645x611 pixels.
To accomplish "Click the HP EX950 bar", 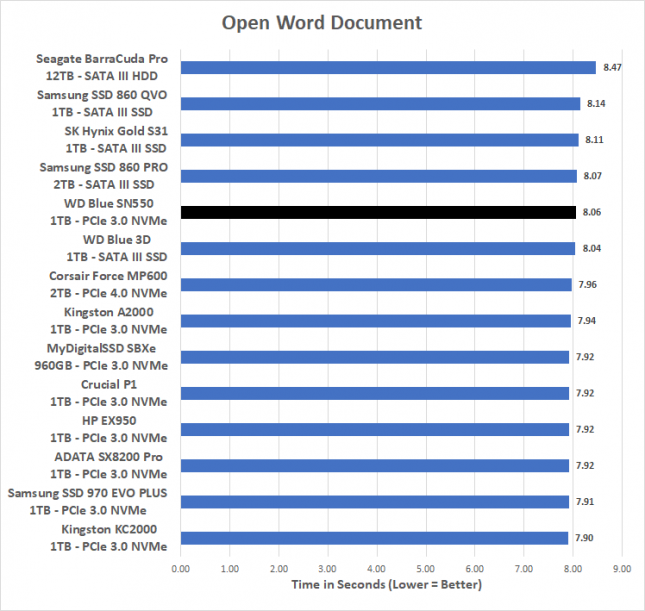I will [375, 430].
